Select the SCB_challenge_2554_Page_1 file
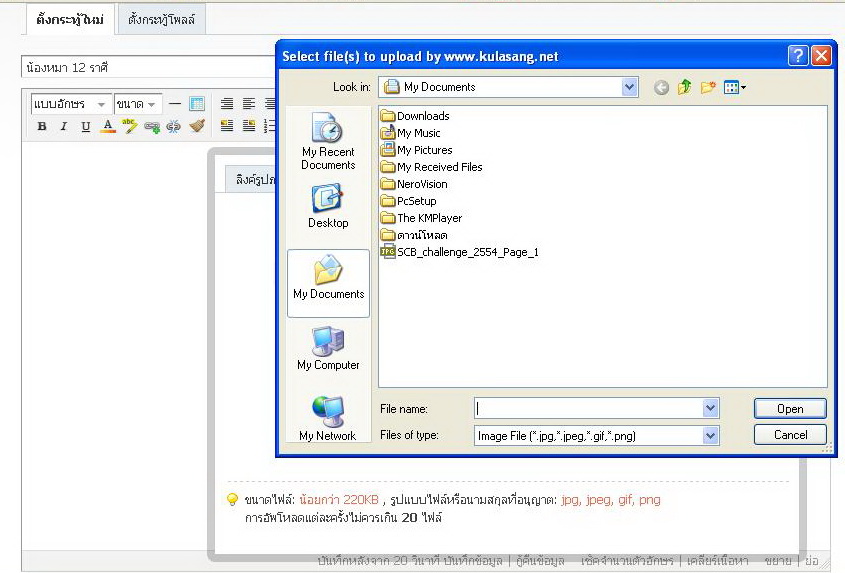Screen dimensions: 845x573 click(x=460, y=252)
